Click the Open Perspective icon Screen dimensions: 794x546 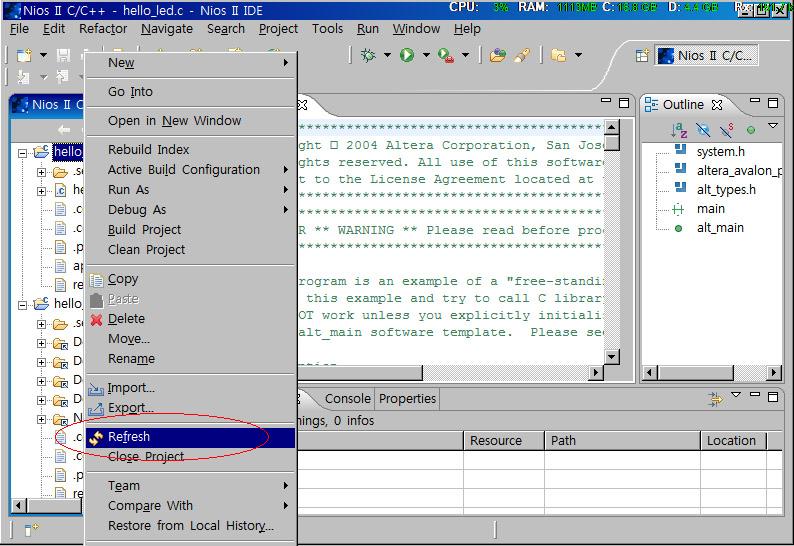click(x=642, y=55)
